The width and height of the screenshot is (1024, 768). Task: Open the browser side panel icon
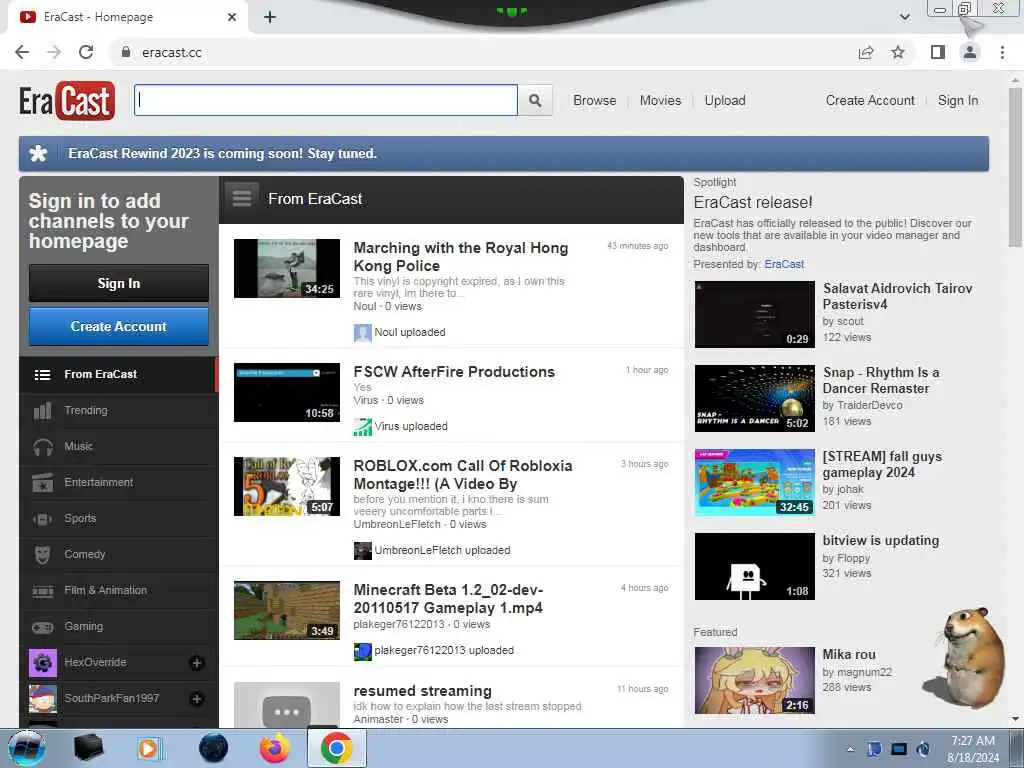pos(938,52)
